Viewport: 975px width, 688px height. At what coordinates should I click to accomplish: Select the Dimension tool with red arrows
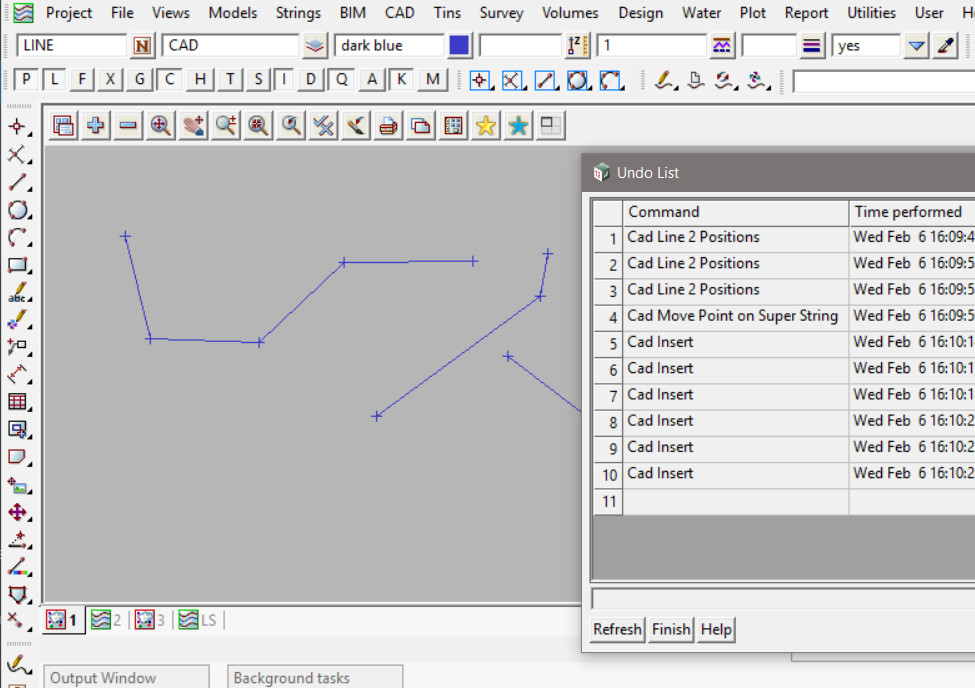(17, 374)
